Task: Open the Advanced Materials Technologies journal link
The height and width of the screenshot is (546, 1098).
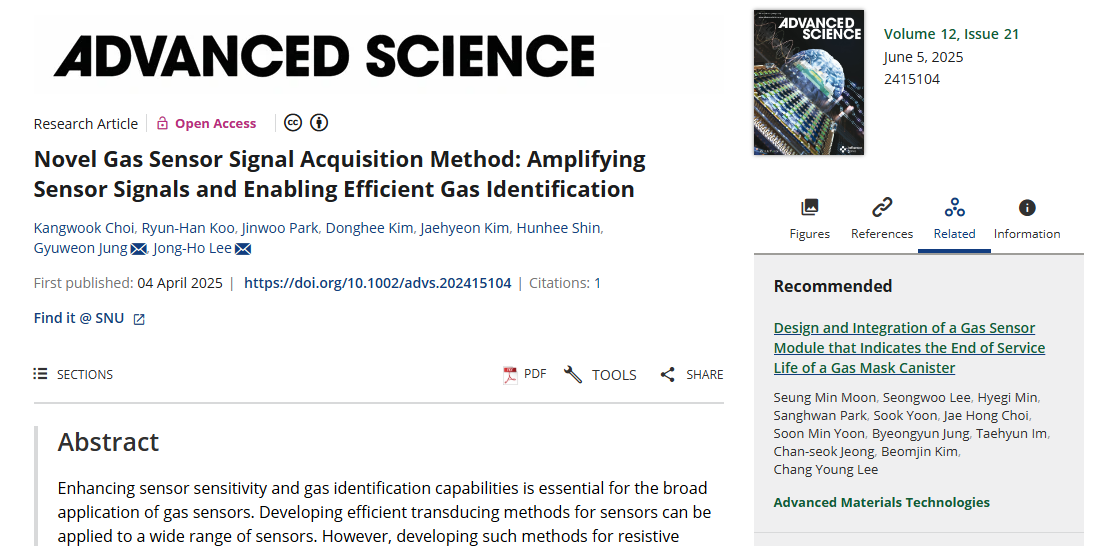Action: (x=881, y=502)
